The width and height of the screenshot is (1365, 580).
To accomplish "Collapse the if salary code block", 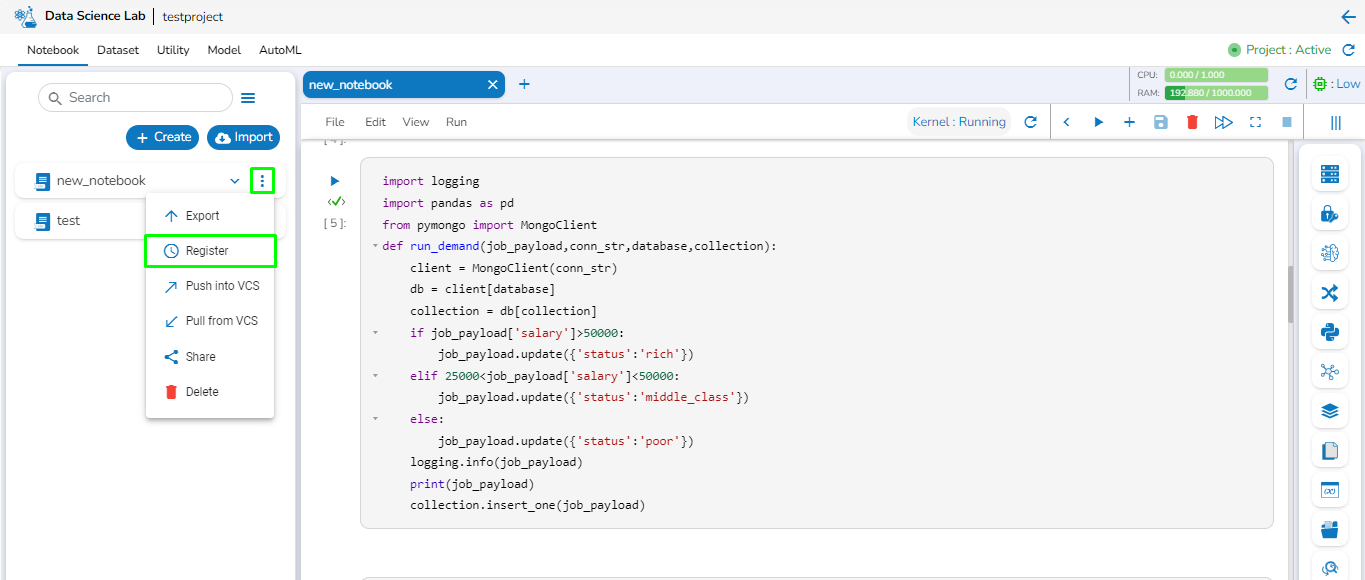I will (373, 333).
